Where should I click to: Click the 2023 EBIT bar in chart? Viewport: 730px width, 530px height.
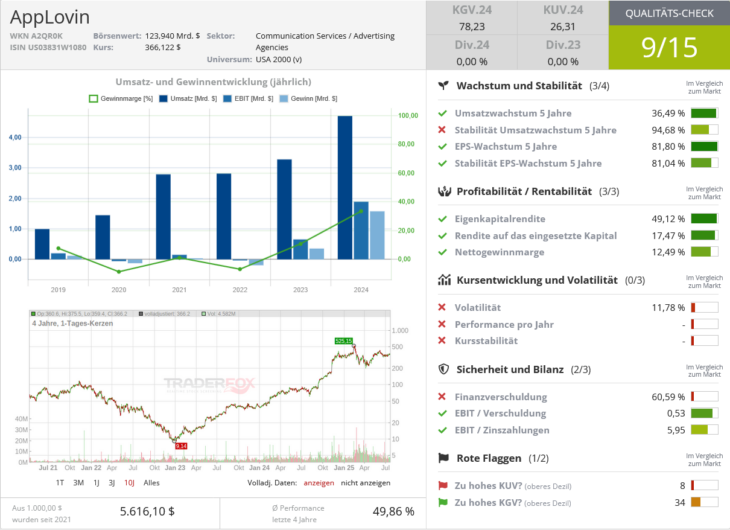[x=301, y=249]
